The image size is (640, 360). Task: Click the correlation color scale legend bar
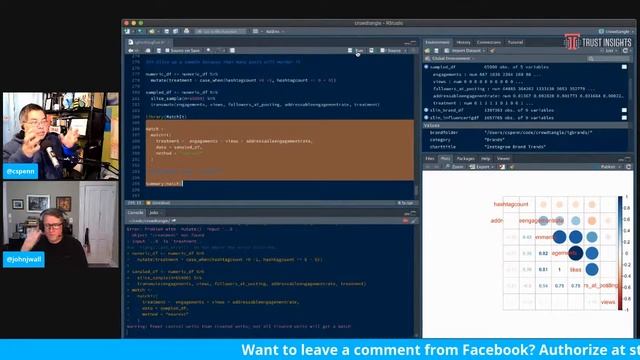tap(620, 253)
